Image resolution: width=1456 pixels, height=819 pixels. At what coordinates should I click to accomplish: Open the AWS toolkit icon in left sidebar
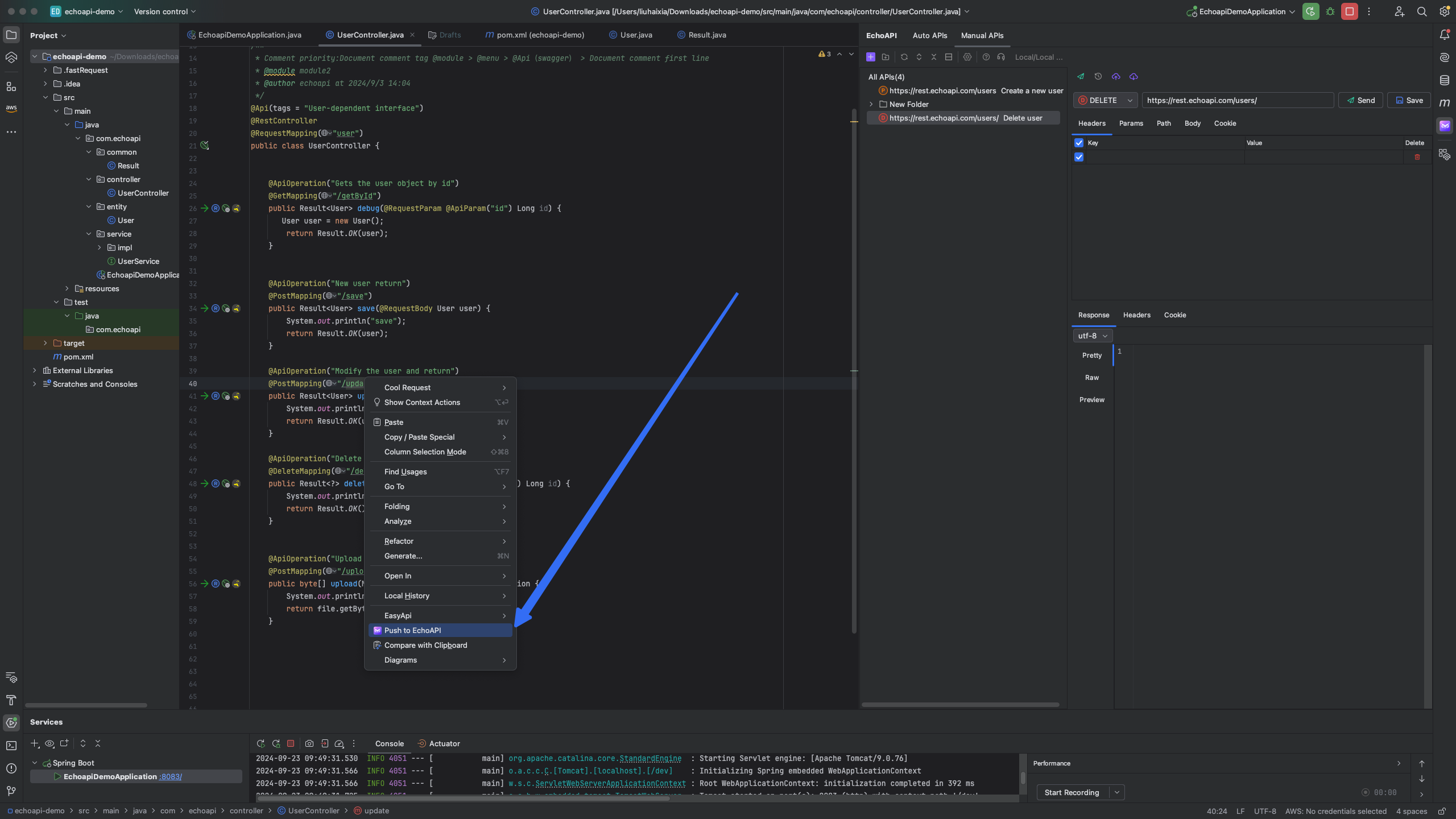point(11,108)
